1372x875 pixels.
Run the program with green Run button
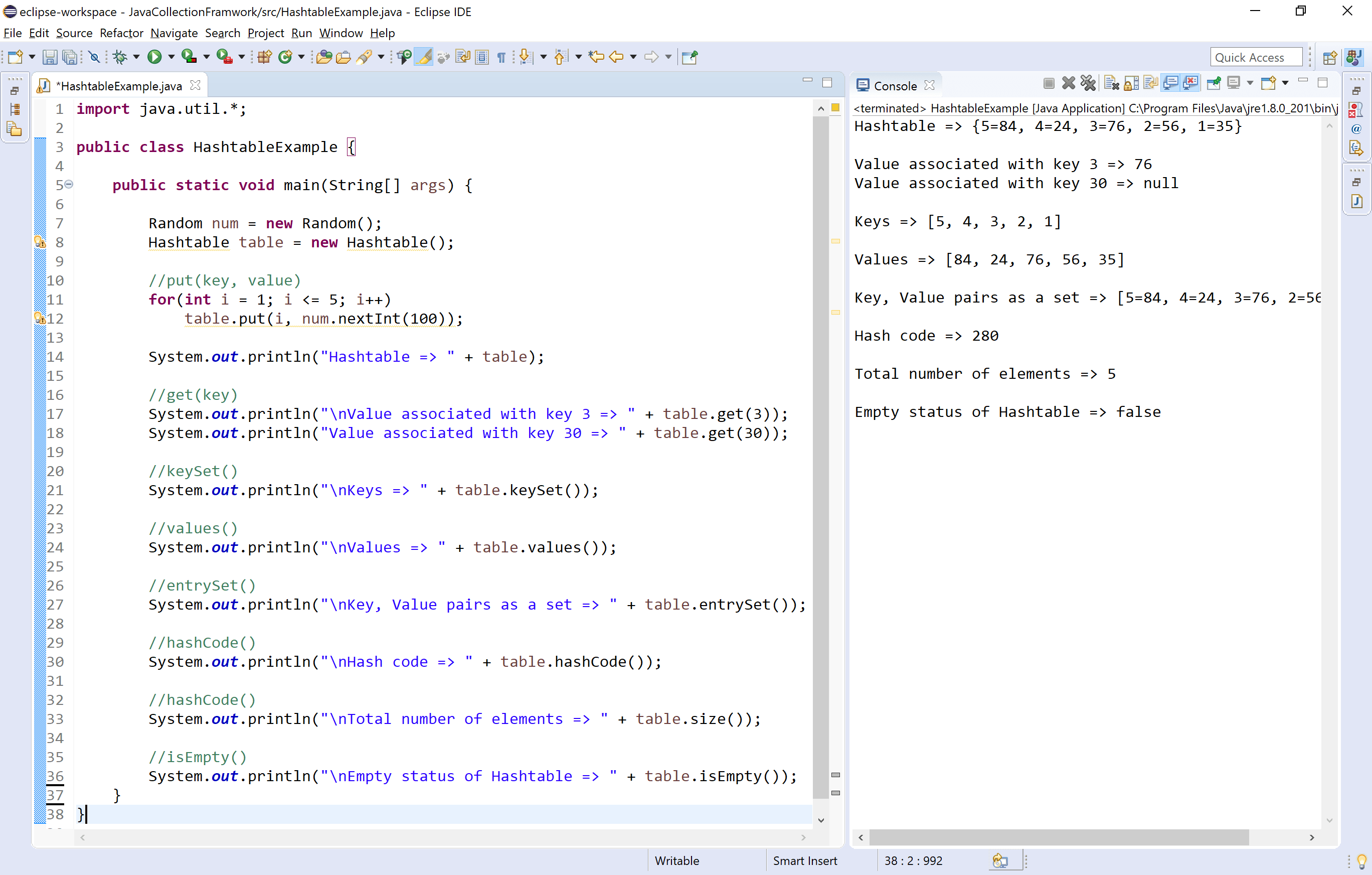154,57
